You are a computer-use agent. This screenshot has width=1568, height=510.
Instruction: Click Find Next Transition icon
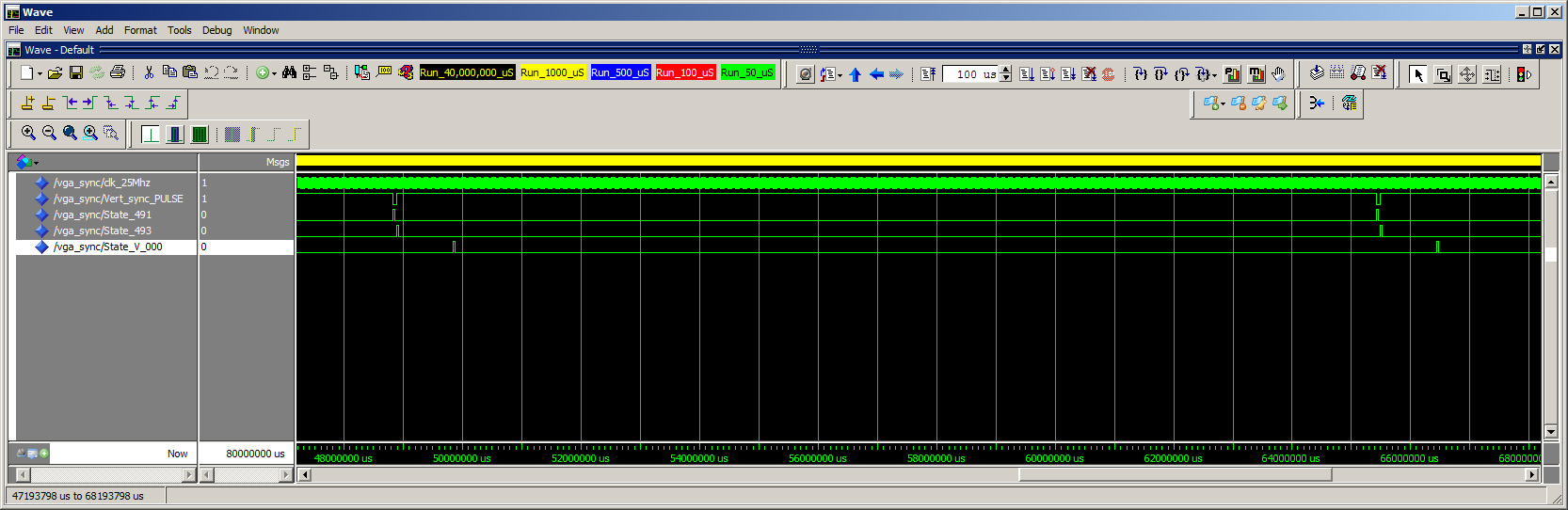[x=90, y=103]
